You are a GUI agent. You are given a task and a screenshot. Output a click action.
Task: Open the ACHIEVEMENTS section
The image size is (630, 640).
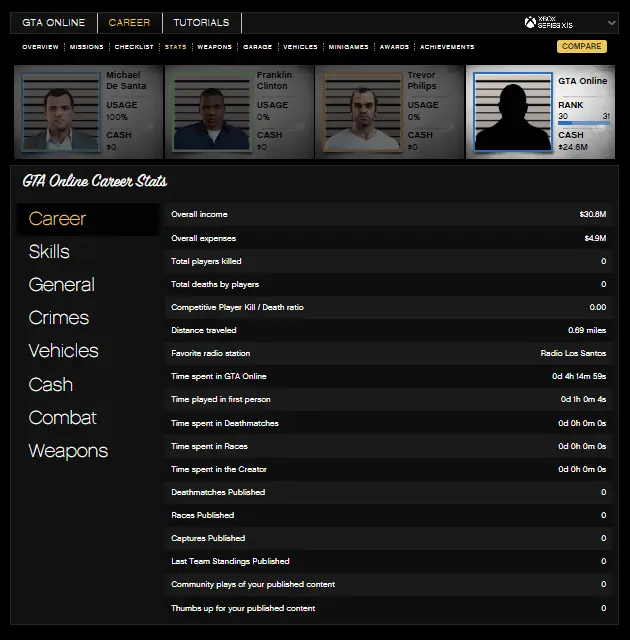tap(447, 47)
